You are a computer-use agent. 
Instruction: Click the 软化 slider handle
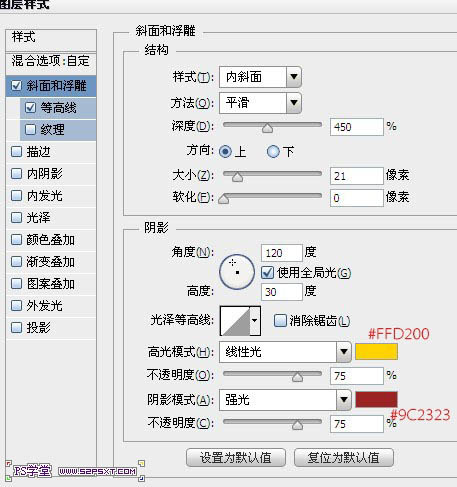tap(223, 199)
